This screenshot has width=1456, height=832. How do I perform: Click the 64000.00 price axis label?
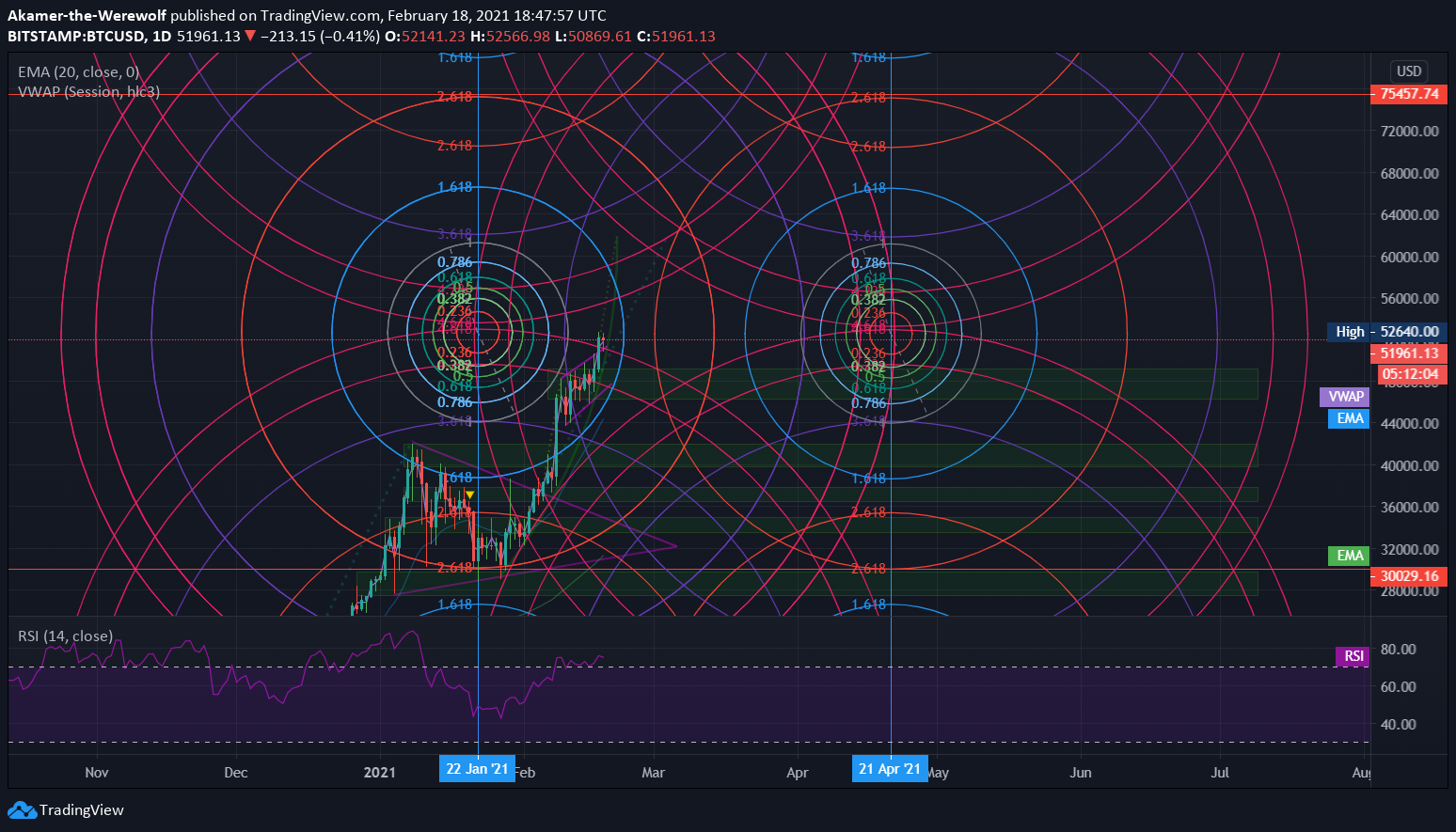tap(1410, 214)
